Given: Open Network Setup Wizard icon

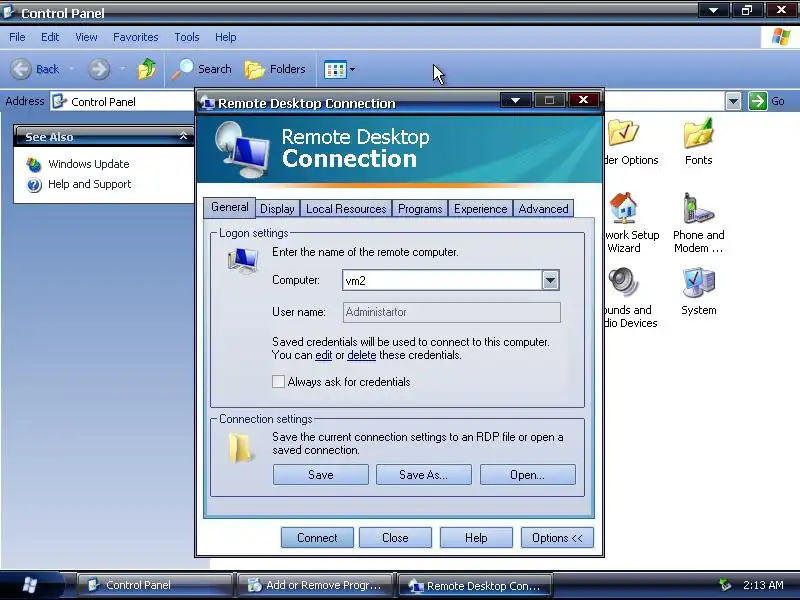Looking at the screenshot, I should [632, 223].
